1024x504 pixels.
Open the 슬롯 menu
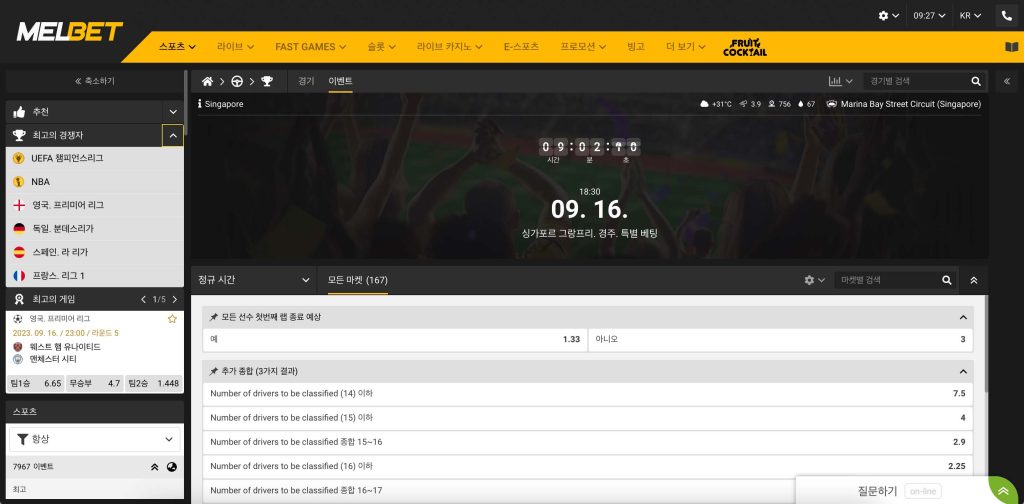(x=381, y=47)
